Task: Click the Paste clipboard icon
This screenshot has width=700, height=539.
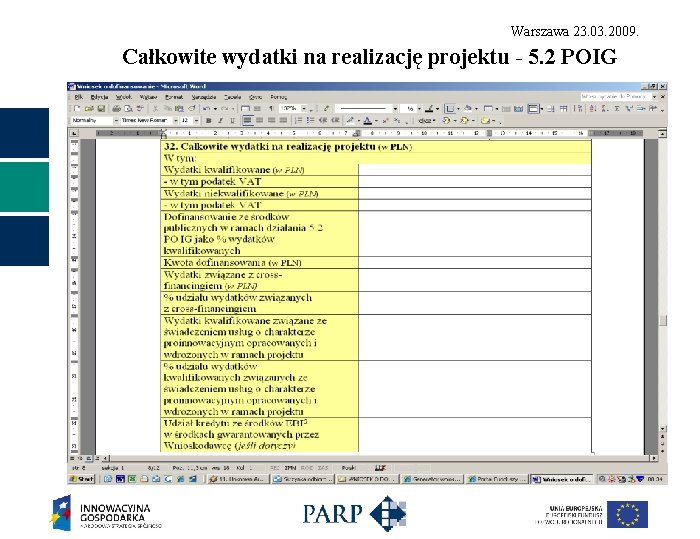Action: (179, 108)
